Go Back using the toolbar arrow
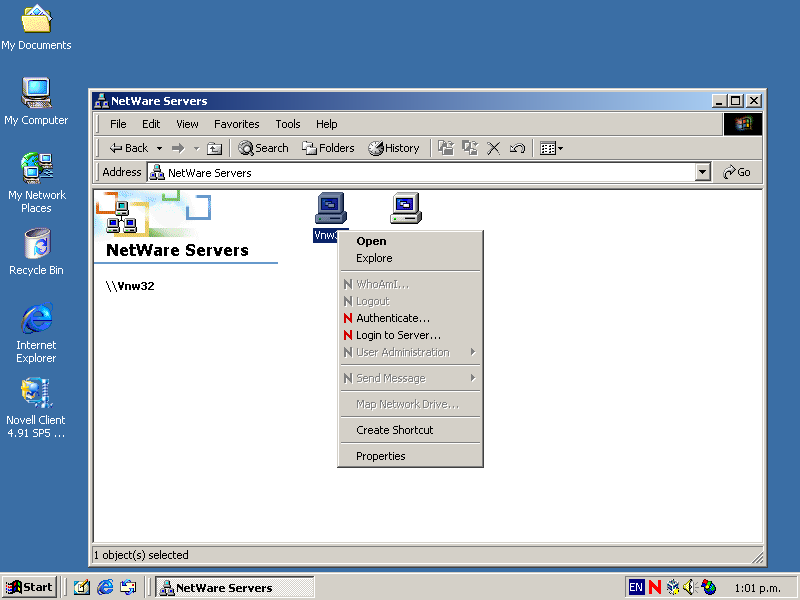The height and width of the screenshot is (600, 800). (128, 148)
